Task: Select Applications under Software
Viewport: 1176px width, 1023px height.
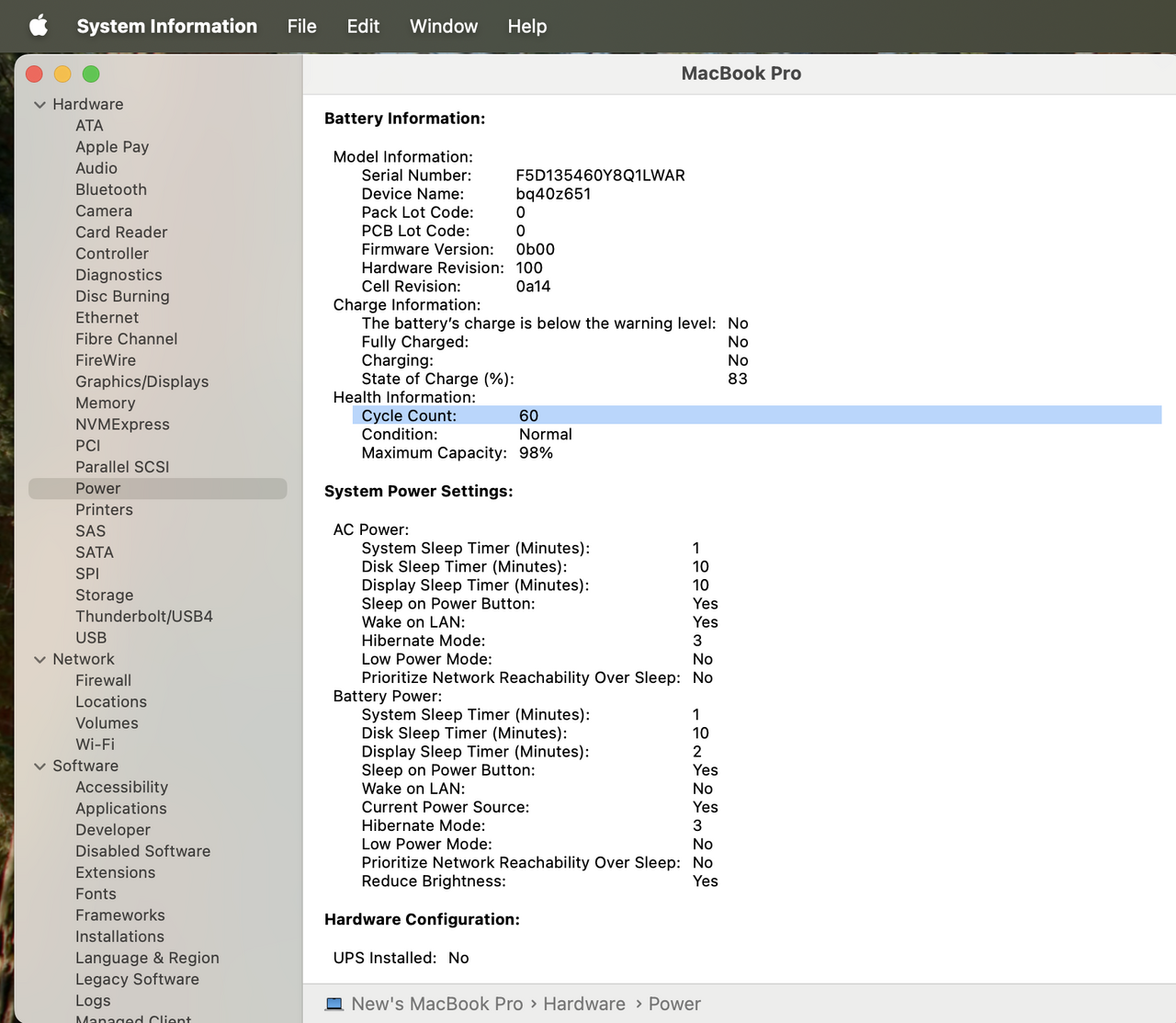Action: click(121, 809)
